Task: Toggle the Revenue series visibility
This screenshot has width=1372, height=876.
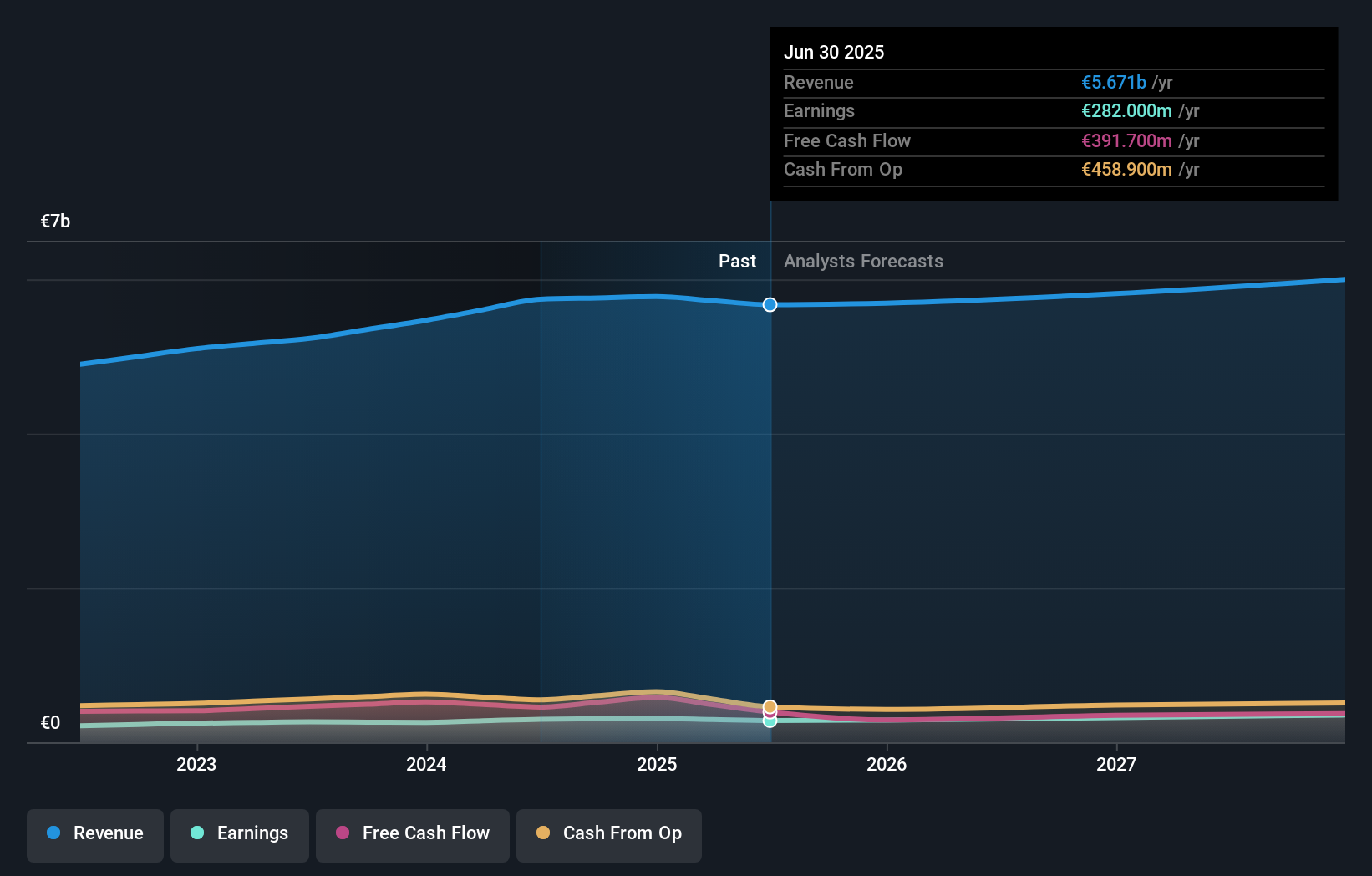Action: 94,835
